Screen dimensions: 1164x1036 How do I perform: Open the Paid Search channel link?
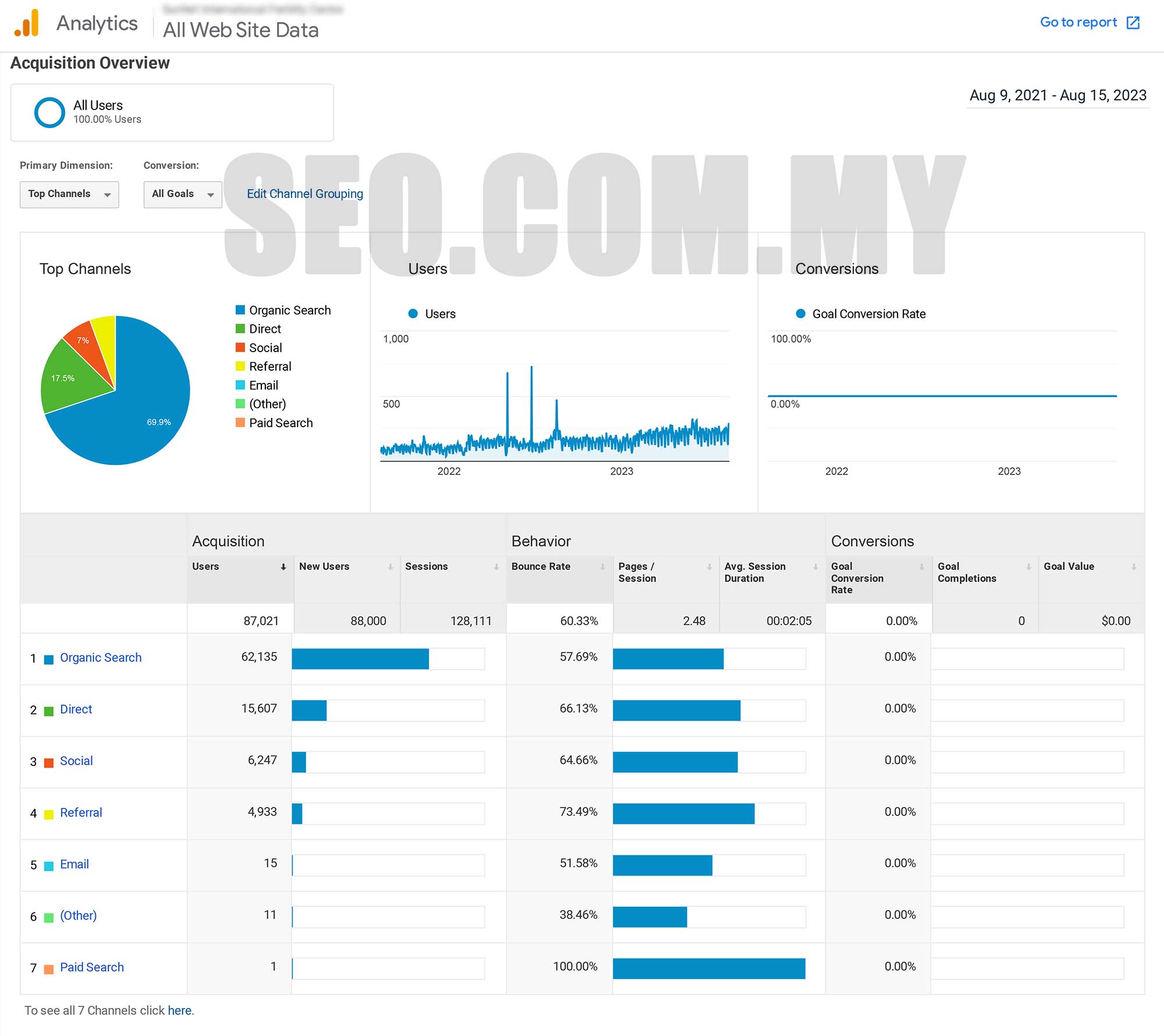point(92,967)
